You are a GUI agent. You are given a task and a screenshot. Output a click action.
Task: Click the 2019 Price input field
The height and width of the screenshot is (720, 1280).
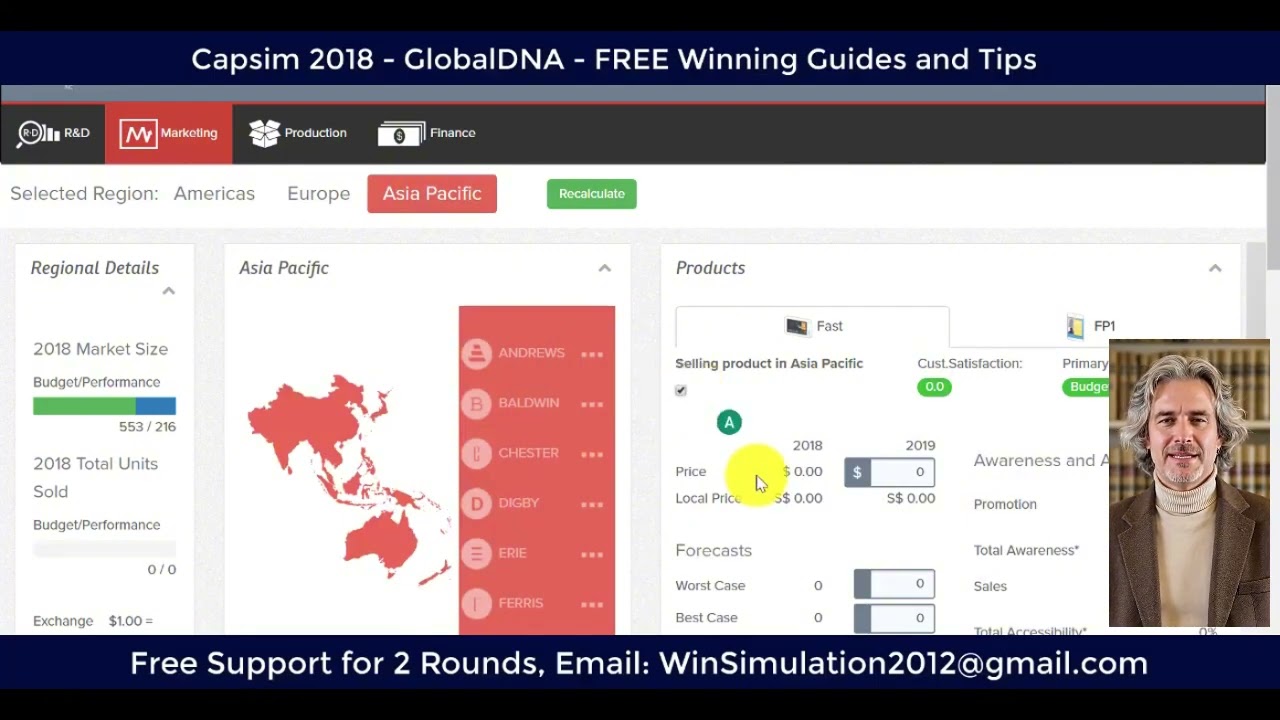point(903,472)
